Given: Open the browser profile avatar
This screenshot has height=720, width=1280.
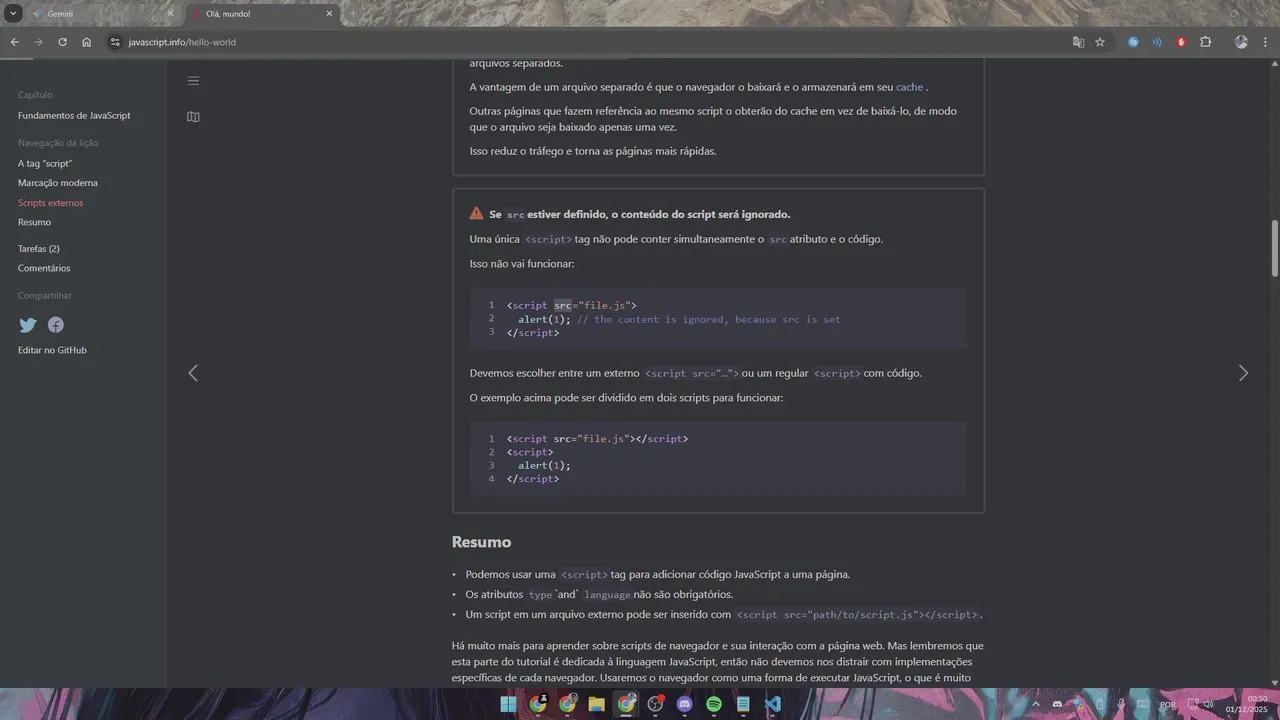Looking at the screenshot, I should pos(1241,42).
